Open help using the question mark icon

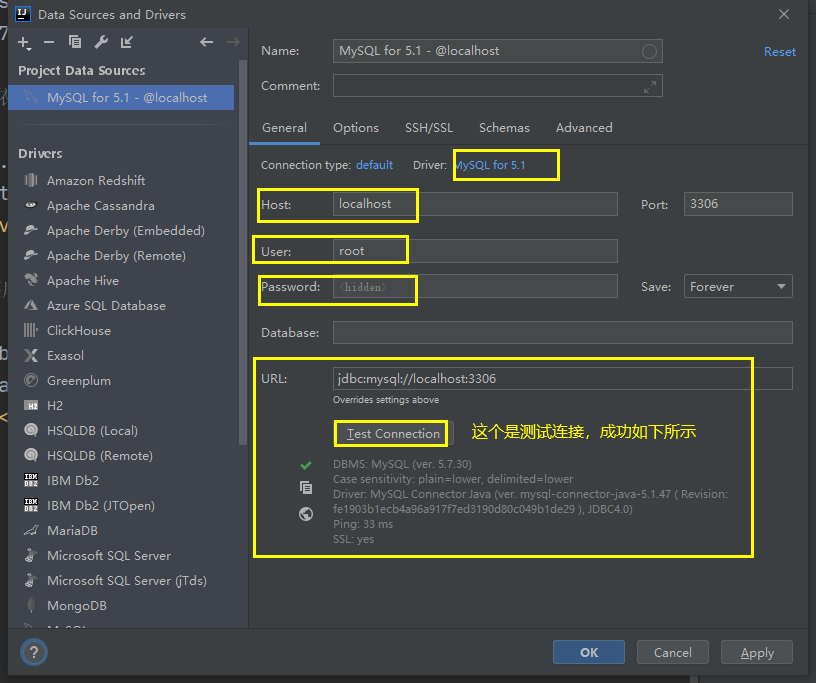(x=33, y=652)
